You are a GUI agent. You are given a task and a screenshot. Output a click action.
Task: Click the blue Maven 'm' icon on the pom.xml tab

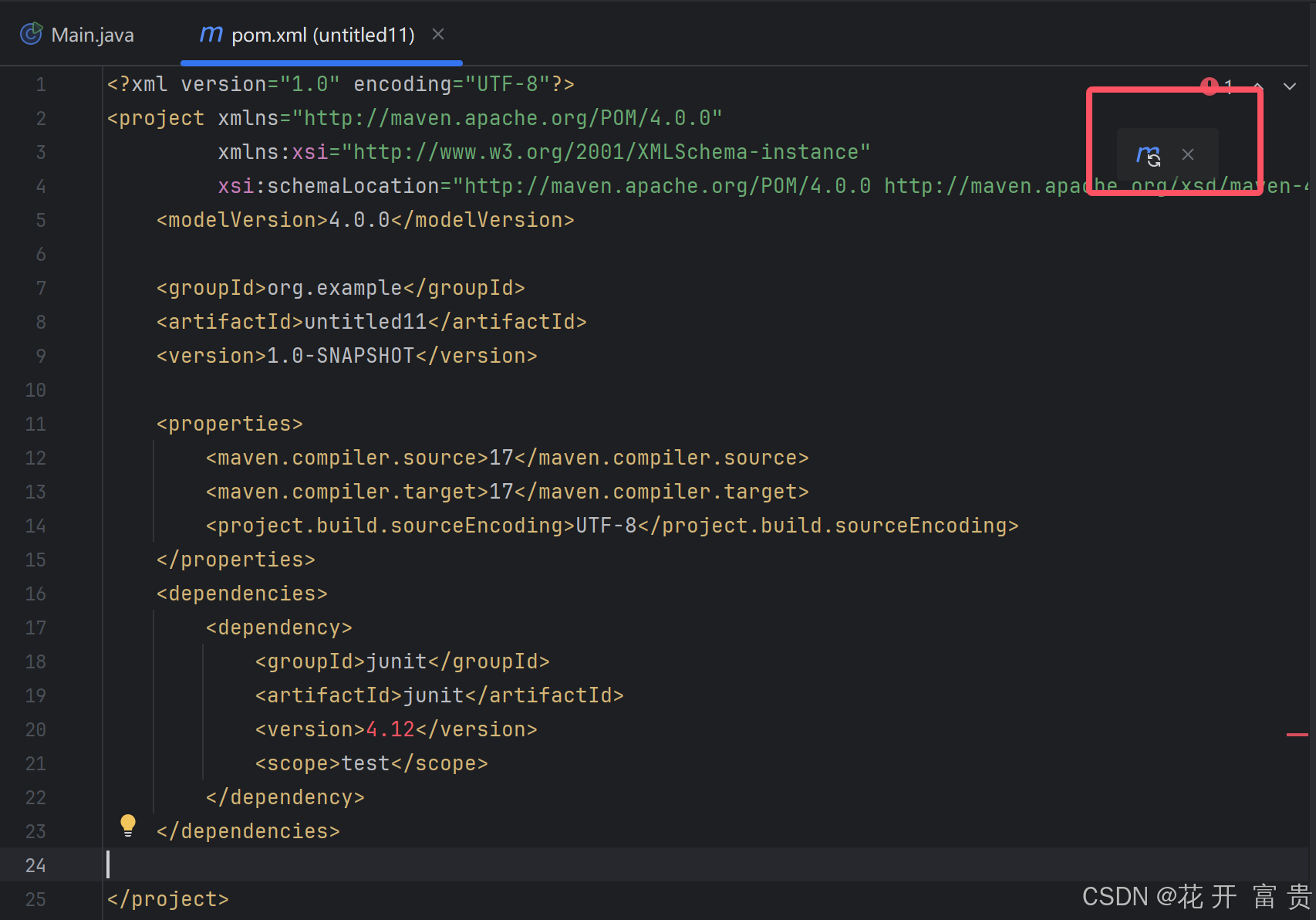[x=211, y=34]
